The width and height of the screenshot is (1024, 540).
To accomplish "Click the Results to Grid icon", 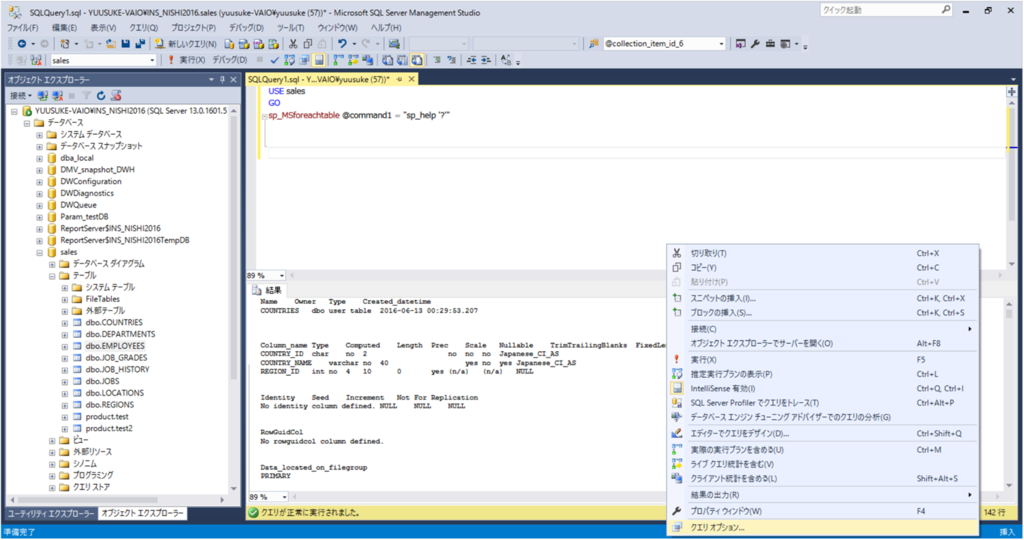I will pyautogui.click(x=402, y=60).
